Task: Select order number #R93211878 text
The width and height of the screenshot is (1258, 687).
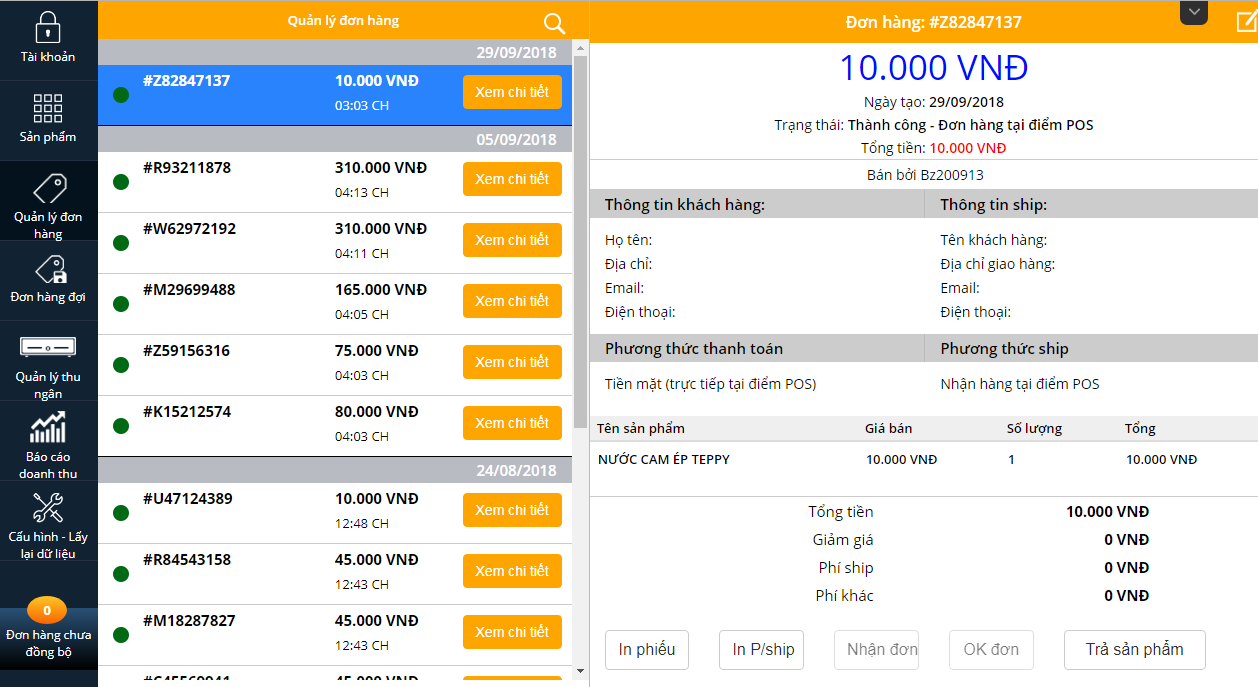Action: (x=187, y=168)
